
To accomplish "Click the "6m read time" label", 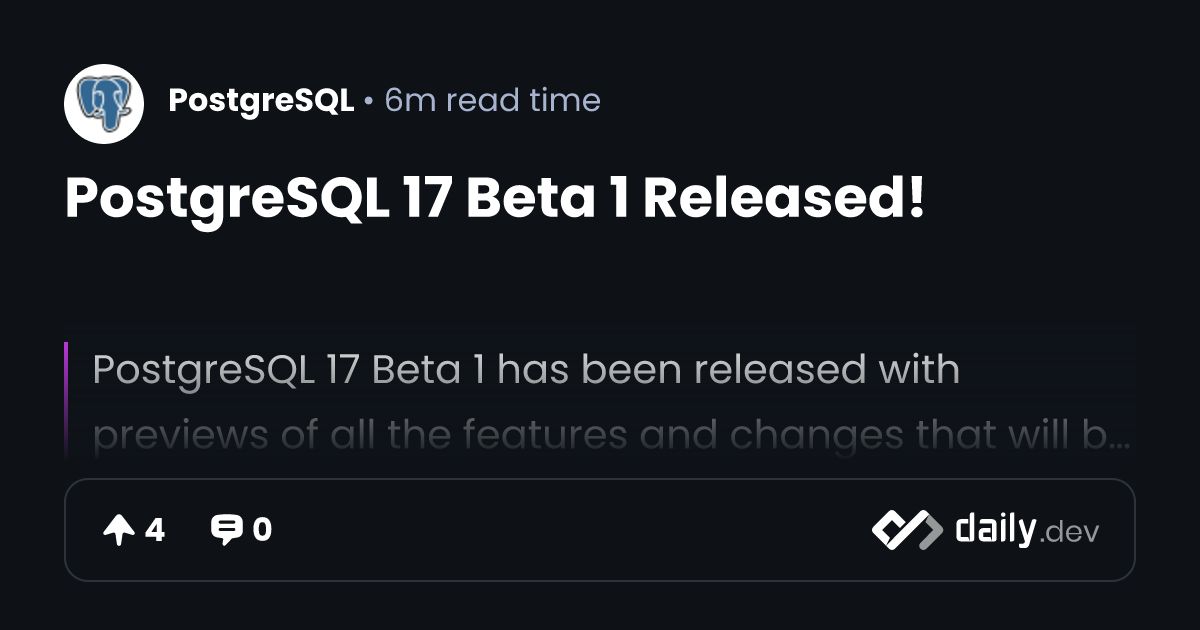I will [492, 101].
